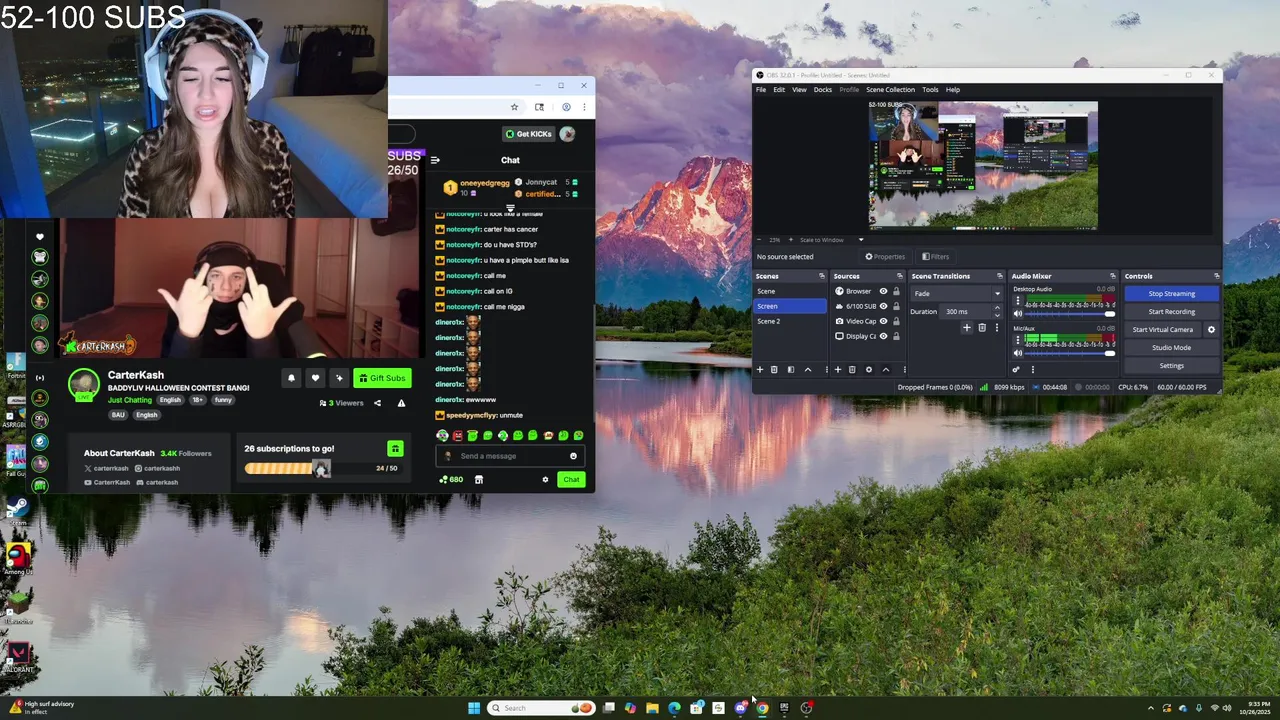Open the File menu in OBS
The height and width of the screenshot is (720, 1280).
click(x=761, y=90)
